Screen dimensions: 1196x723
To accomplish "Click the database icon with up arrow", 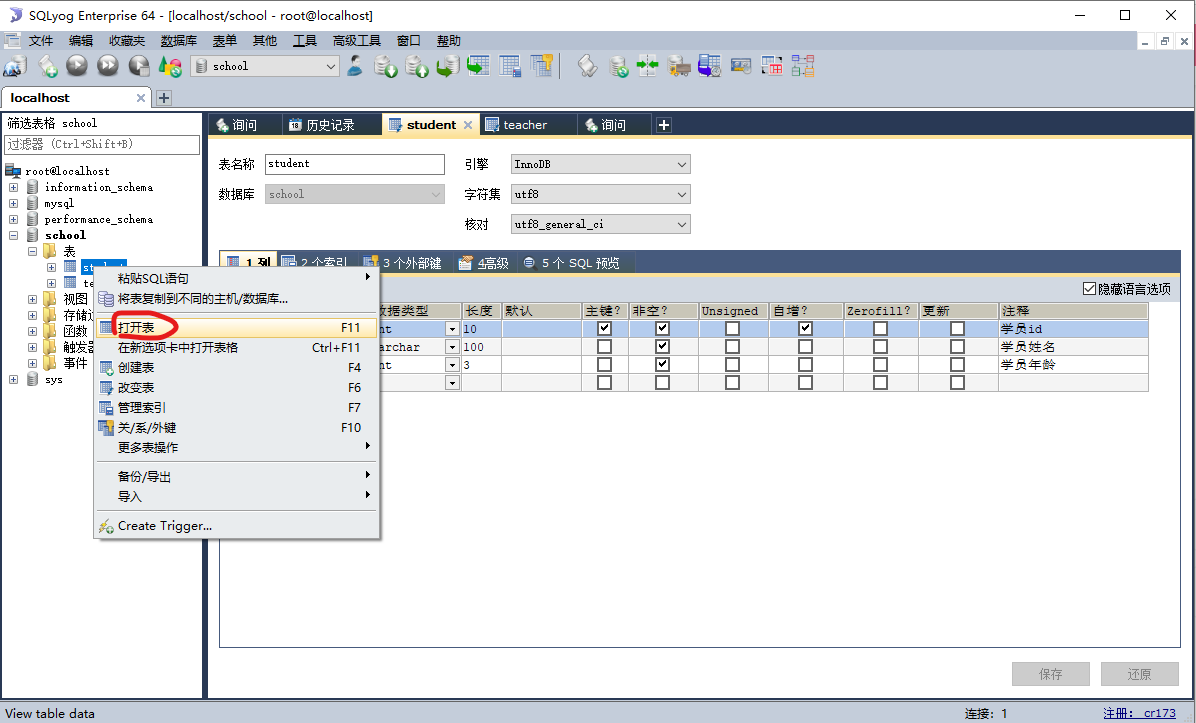I will (416, 66).
